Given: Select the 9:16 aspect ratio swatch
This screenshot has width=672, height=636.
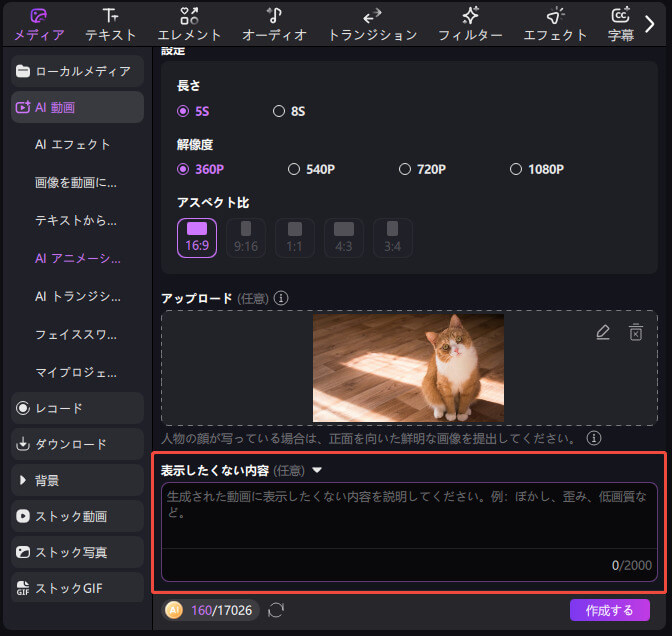Looking at the screenshot, I should coord(245,238).
